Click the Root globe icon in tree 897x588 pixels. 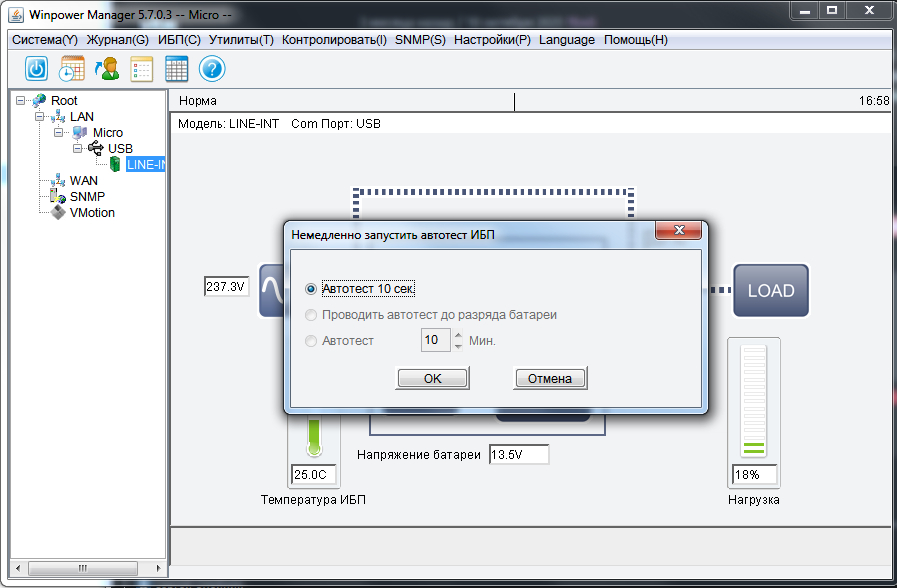click(39, 101)
